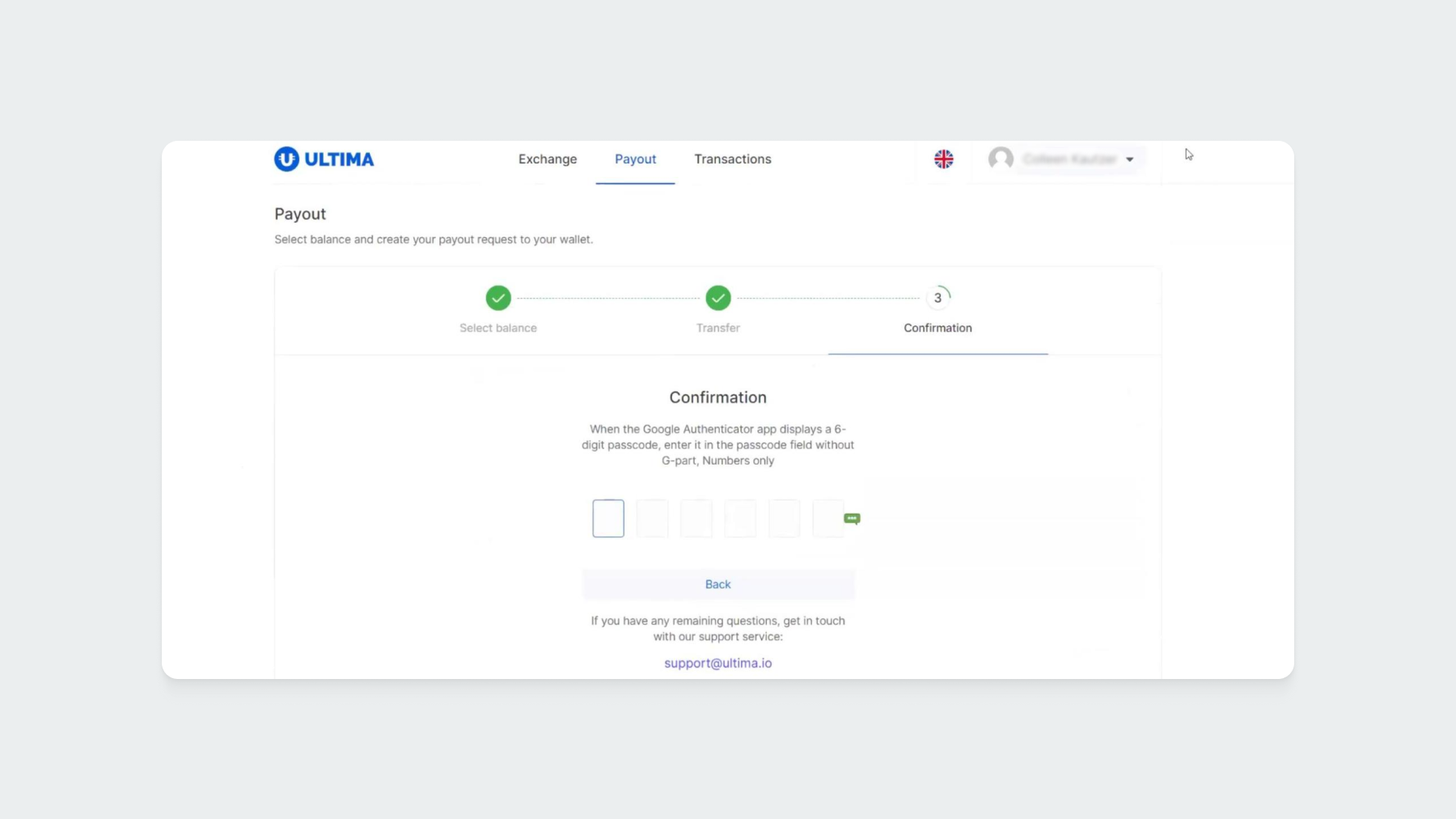Image resolution: width=1456 pixels, height=819 pixels.
Task: Click the second passcode digit box
Action: point(652,518)
